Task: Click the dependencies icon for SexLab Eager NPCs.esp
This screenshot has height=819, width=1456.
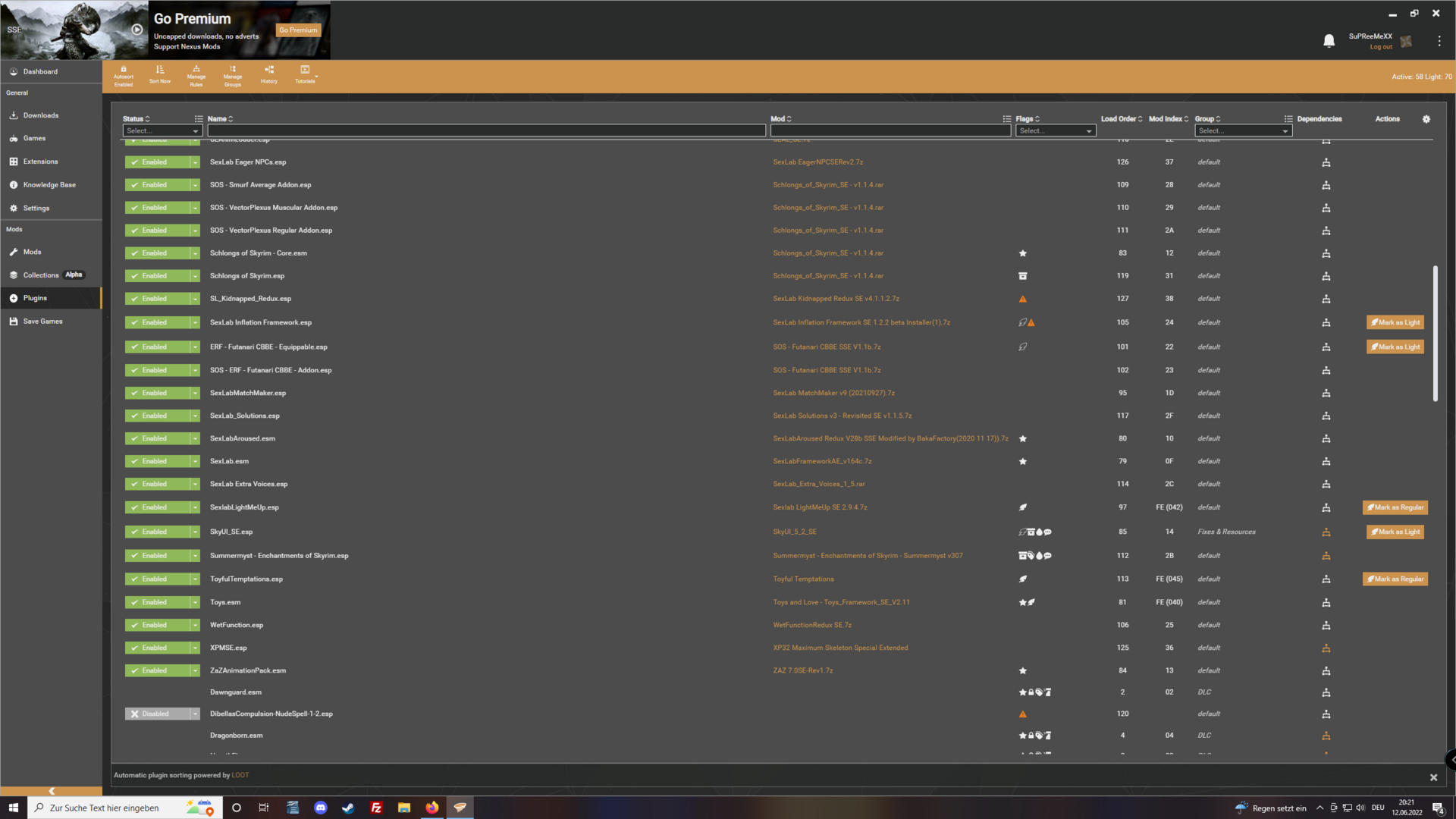Action: point(1326,162)
